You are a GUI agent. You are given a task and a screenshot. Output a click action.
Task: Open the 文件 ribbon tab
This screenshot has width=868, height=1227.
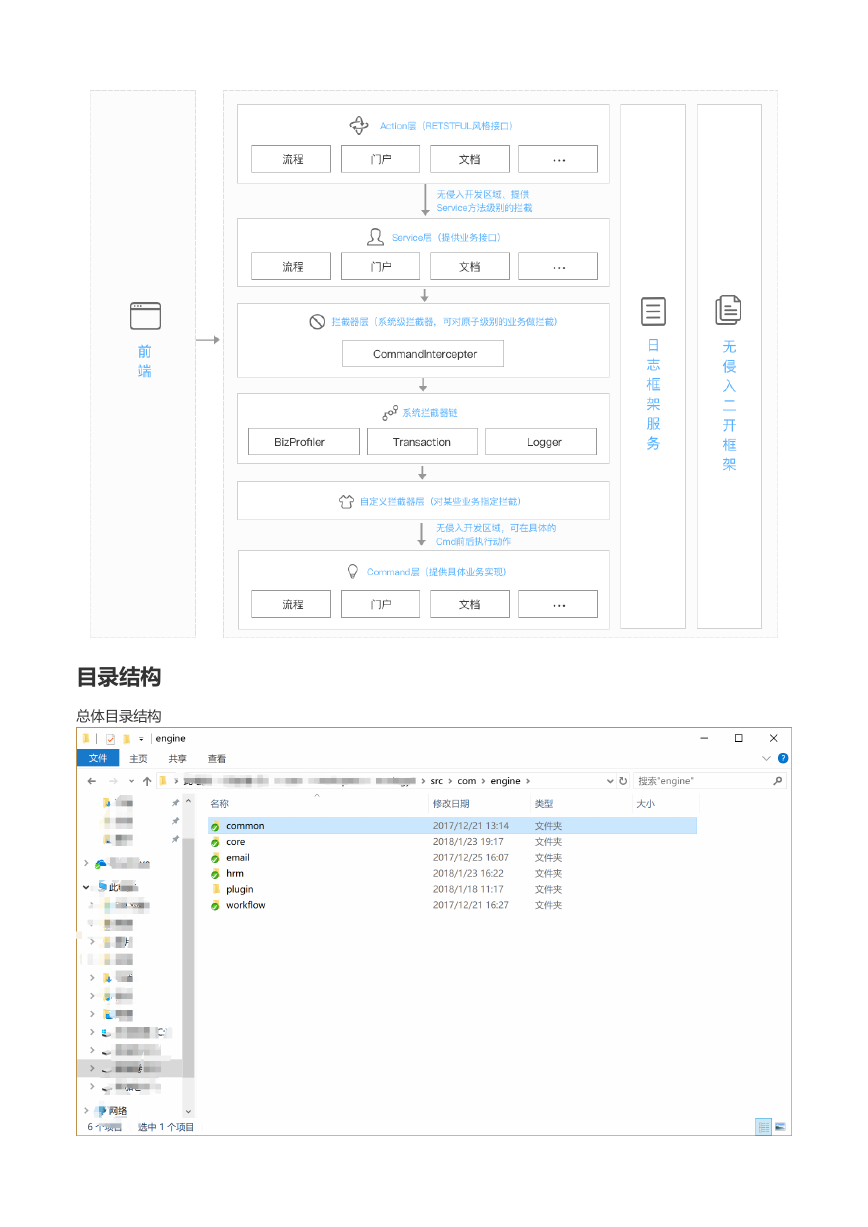tap(97, 759)
